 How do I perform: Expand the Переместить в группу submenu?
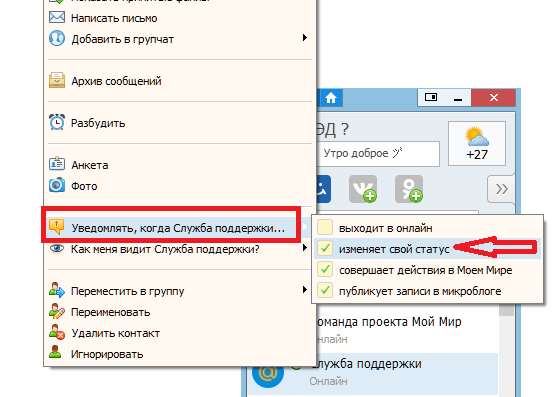pyautogui.click(x=304, y=290)
